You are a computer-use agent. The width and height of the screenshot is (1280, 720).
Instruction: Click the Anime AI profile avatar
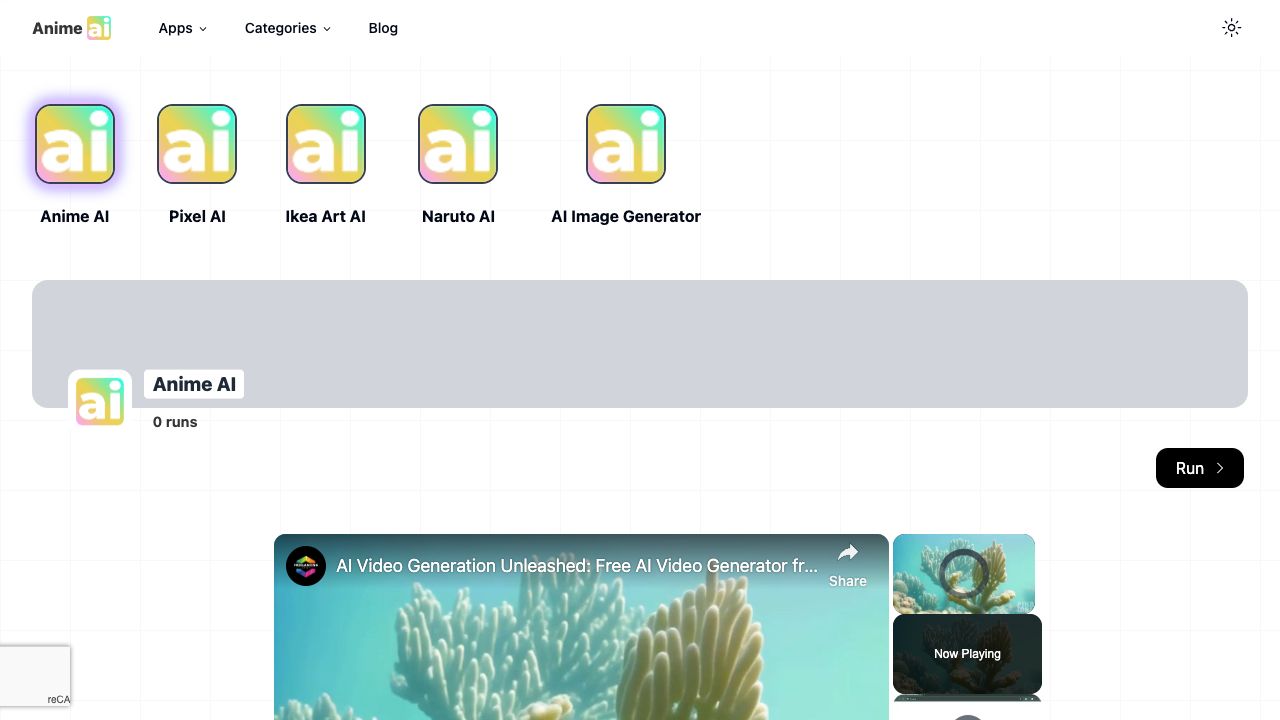[x=100, y=402]
